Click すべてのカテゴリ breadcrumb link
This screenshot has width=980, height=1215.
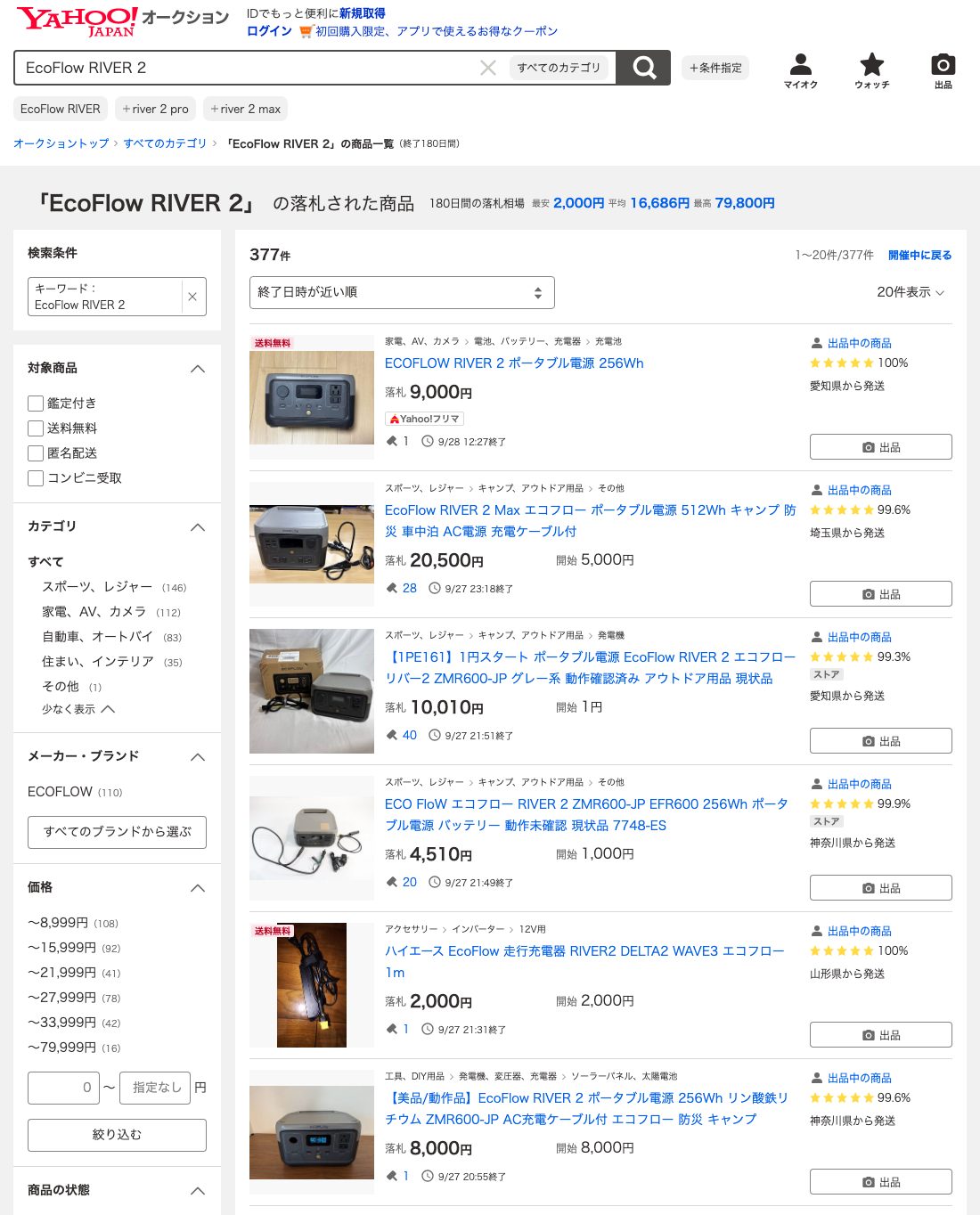(x=165, y=143)
